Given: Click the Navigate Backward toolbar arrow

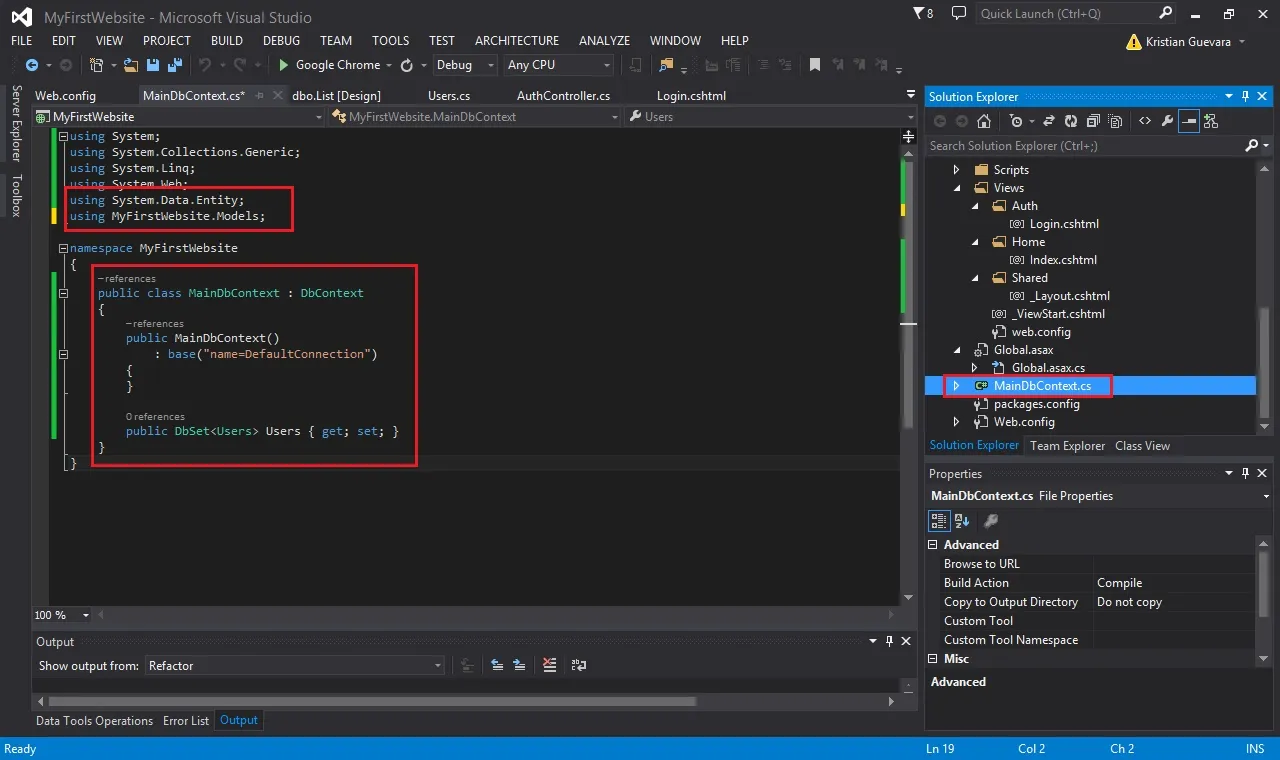Looking at the screenshot, I should 32,65.
